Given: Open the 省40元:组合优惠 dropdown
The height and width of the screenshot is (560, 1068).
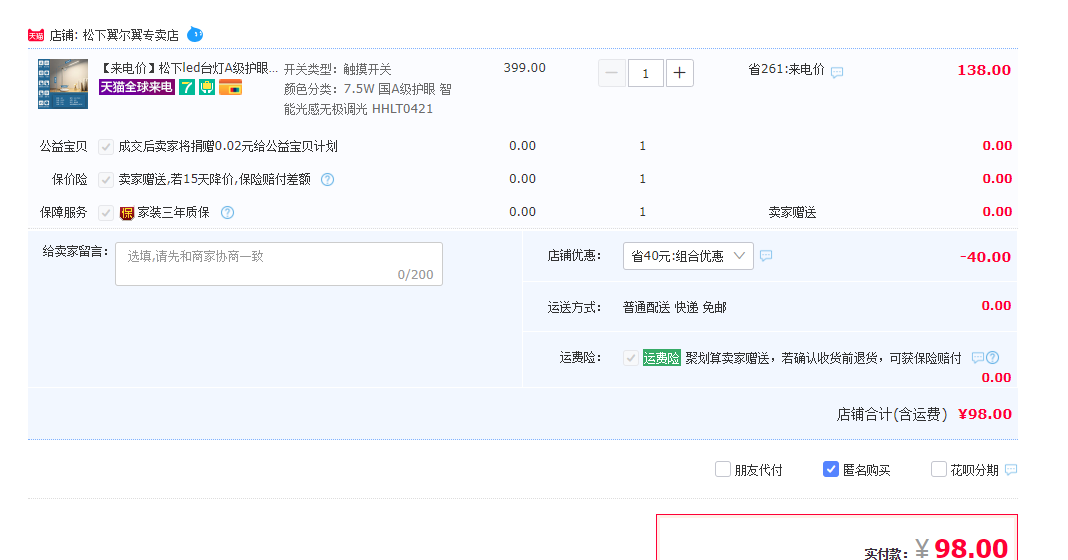Looking at the screenshot, I should [688, 256].
